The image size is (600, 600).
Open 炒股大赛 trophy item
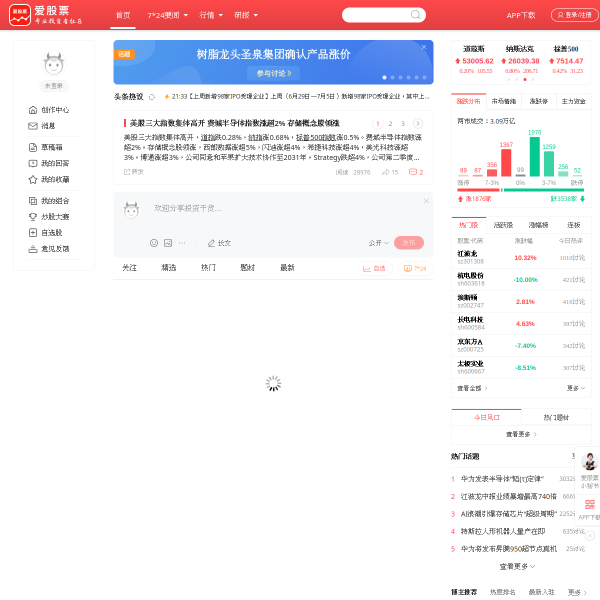[49, 217]
